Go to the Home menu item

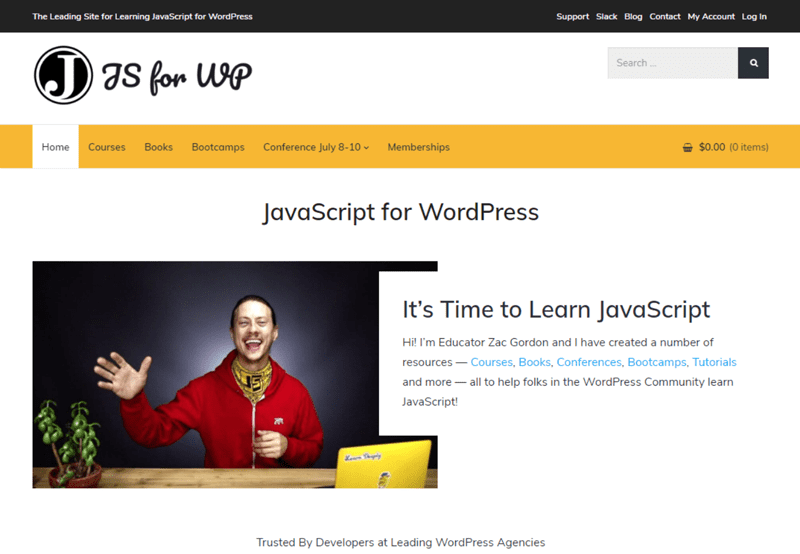[56, 147]
